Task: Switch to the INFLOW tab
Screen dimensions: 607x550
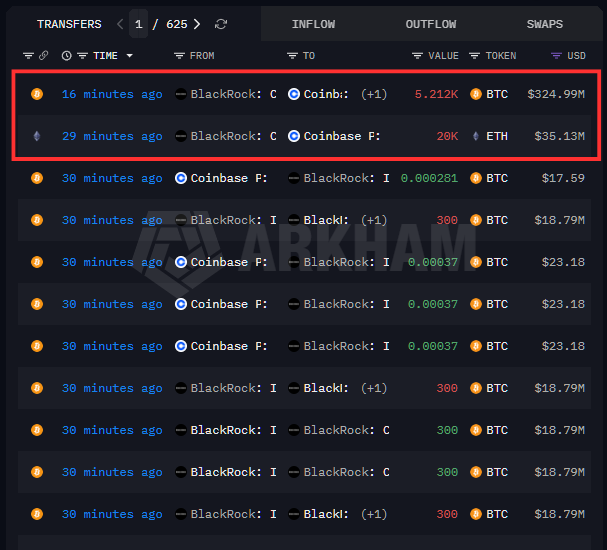Action: point(313,24)
